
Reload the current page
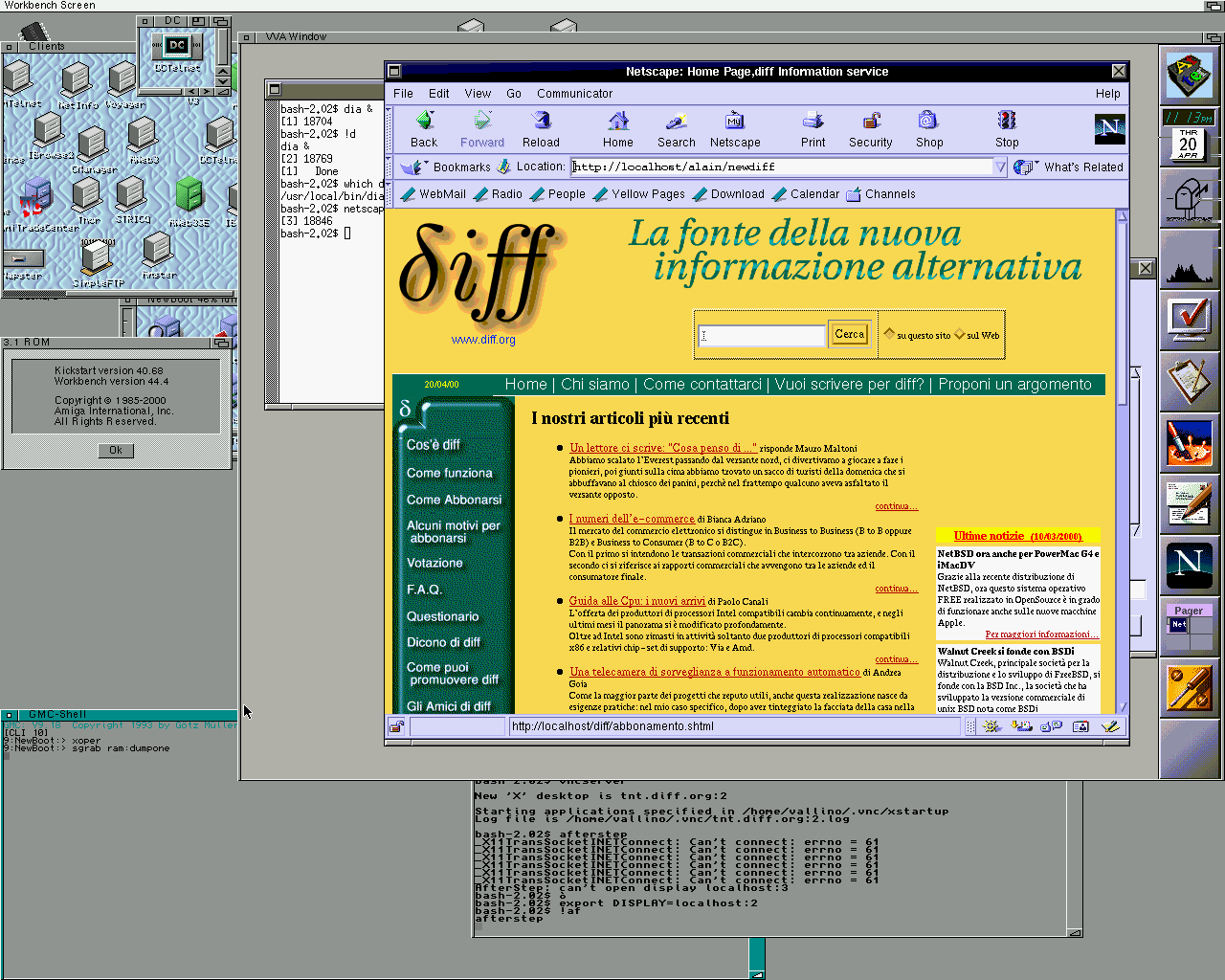[x=541, y=122]
